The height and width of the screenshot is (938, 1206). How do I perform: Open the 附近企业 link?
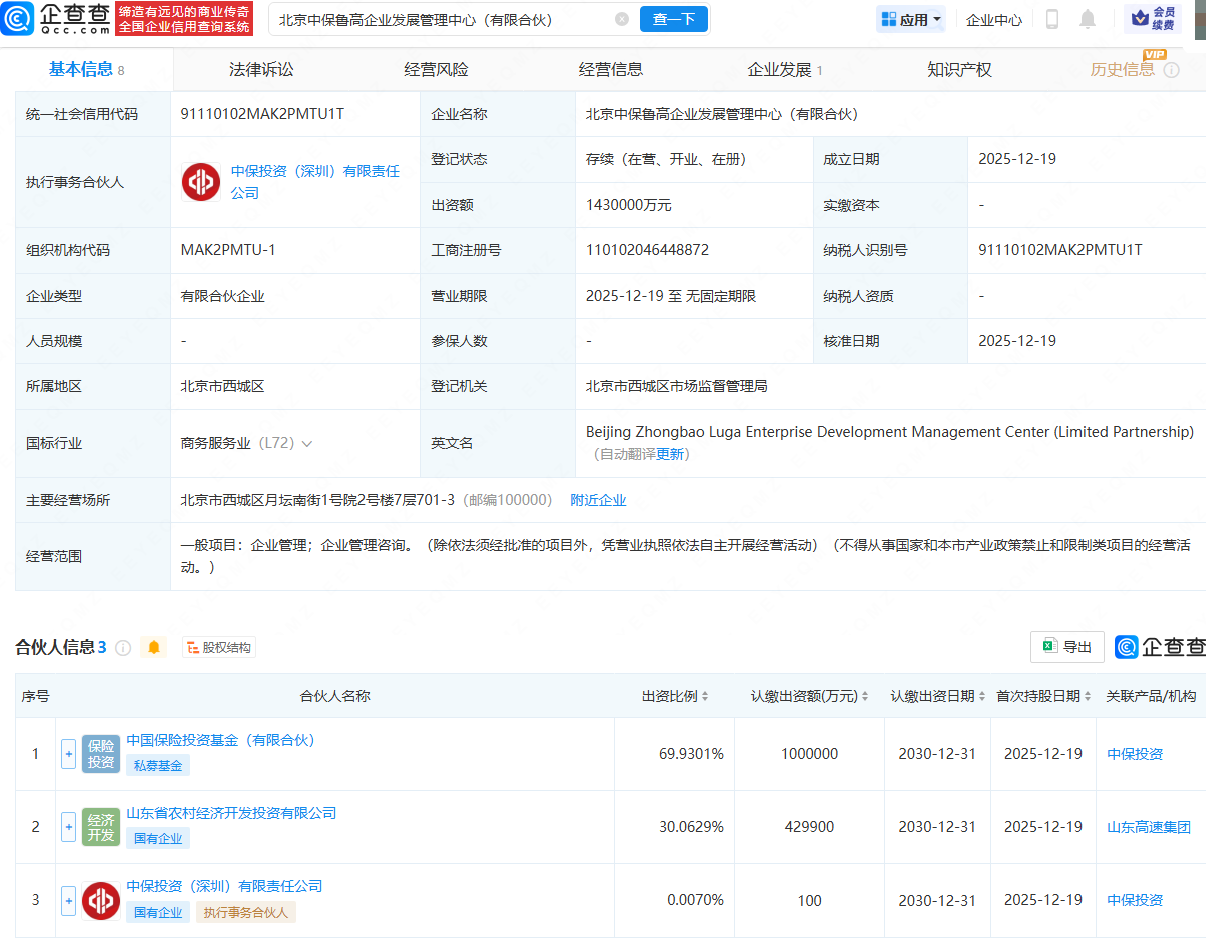(x=598, y=500)
